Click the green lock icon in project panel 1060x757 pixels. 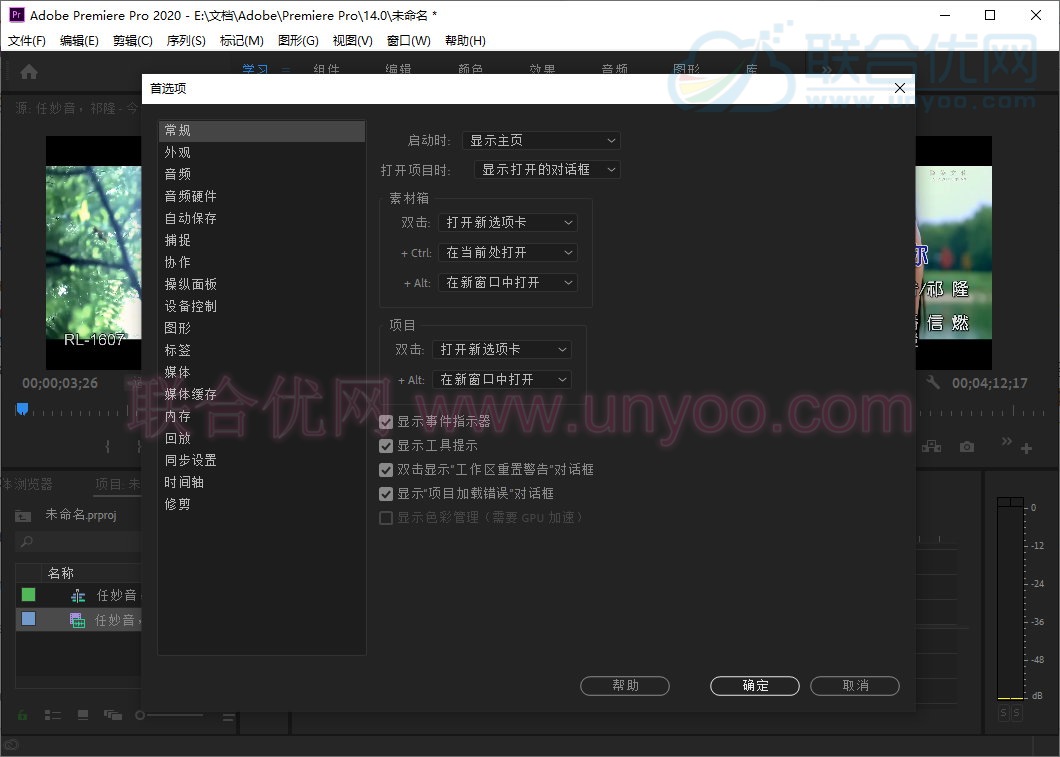[x=22, y=715]
